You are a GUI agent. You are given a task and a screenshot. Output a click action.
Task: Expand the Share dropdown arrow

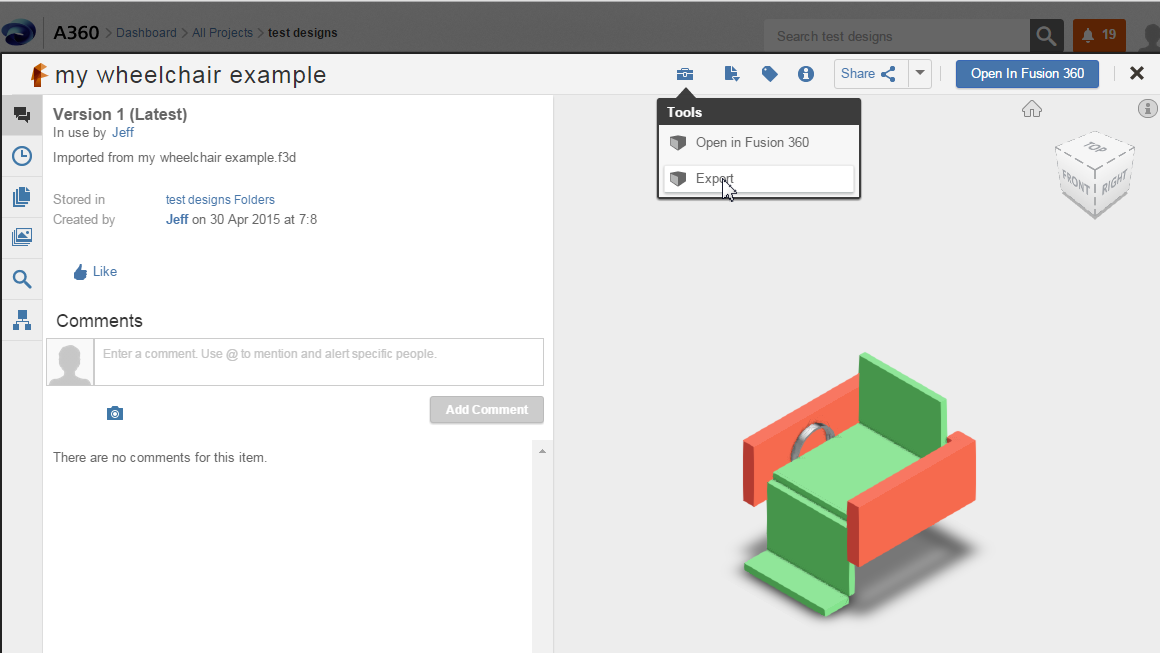coord(920,74)
